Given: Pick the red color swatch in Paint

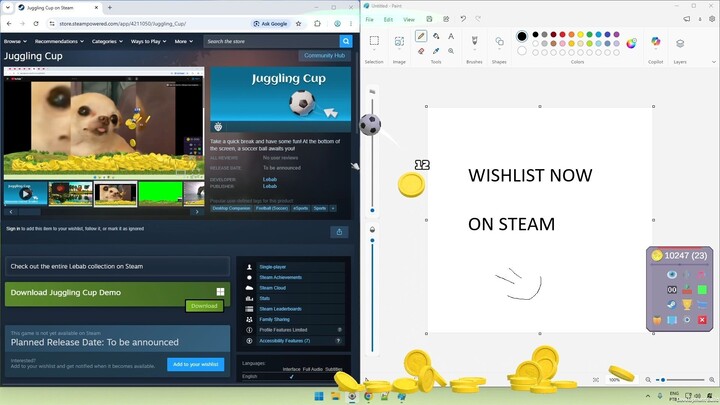Looking at the screenshot, I should tap(562, 34).
